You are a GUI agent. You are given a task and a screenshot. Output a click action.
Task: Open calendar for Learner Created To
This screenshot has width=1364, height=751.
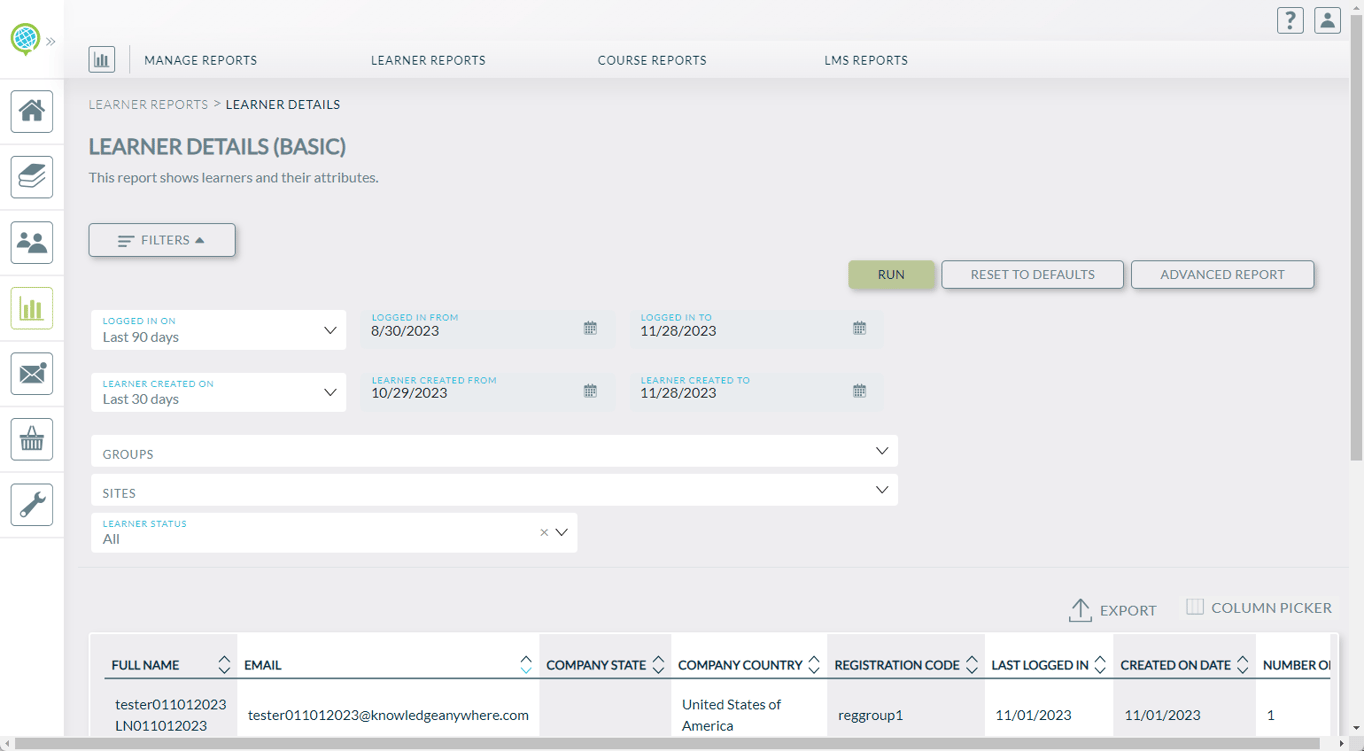click(x=859, y=391)
